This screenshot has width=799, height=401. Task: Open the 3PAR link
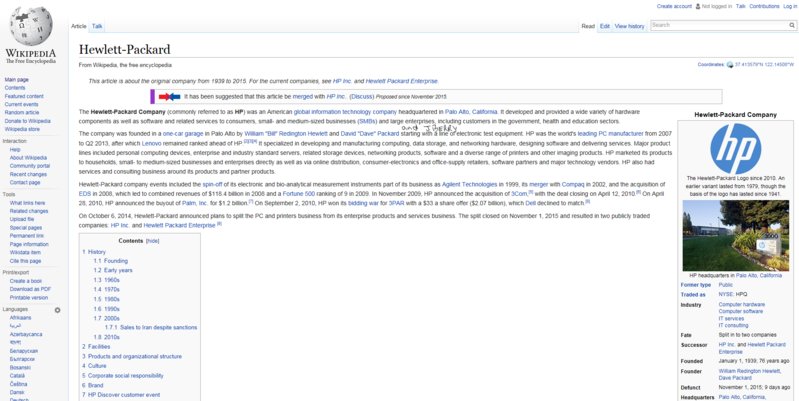396,203
